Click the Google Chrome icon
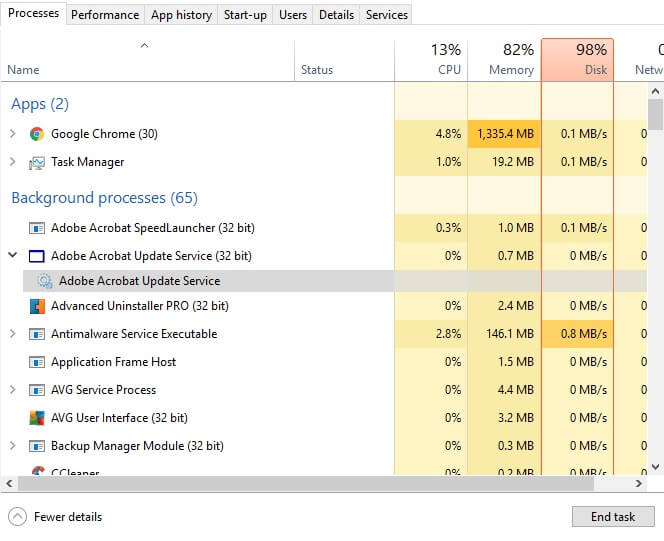This screenshot has width=664, height=541. (37, 134)
